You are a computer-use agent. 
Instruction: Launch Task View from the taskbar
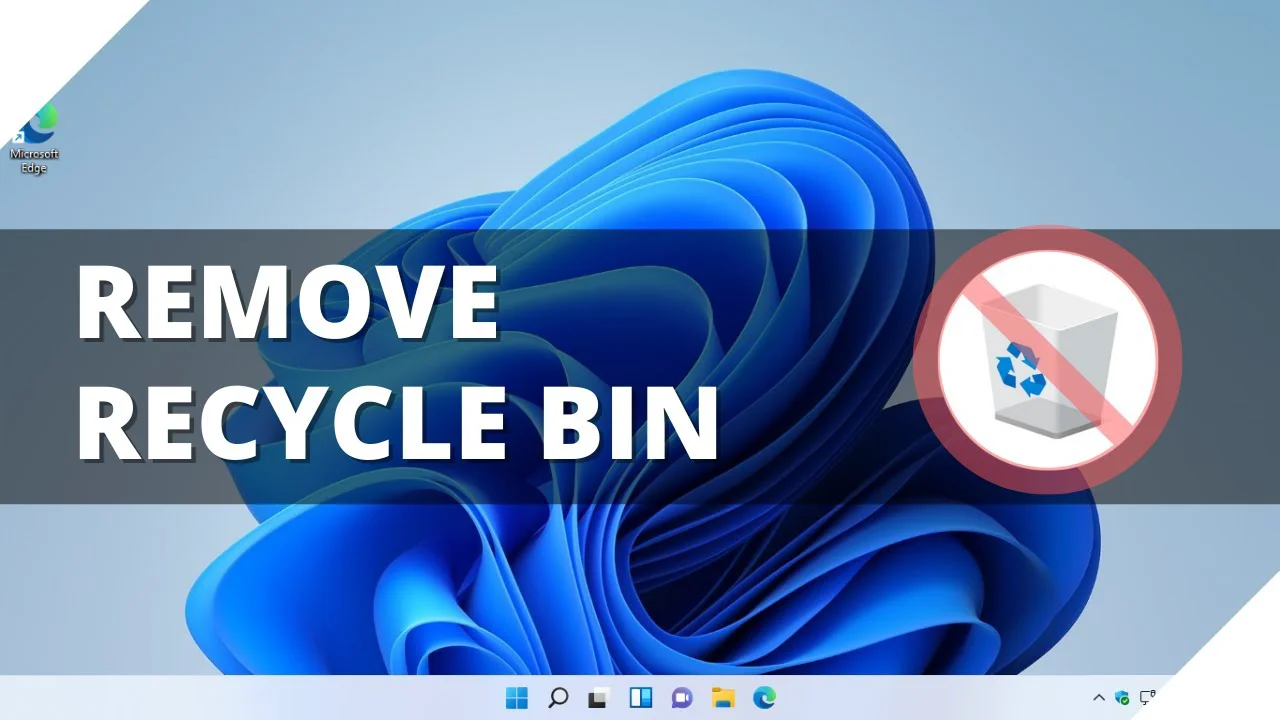[599, 698]
